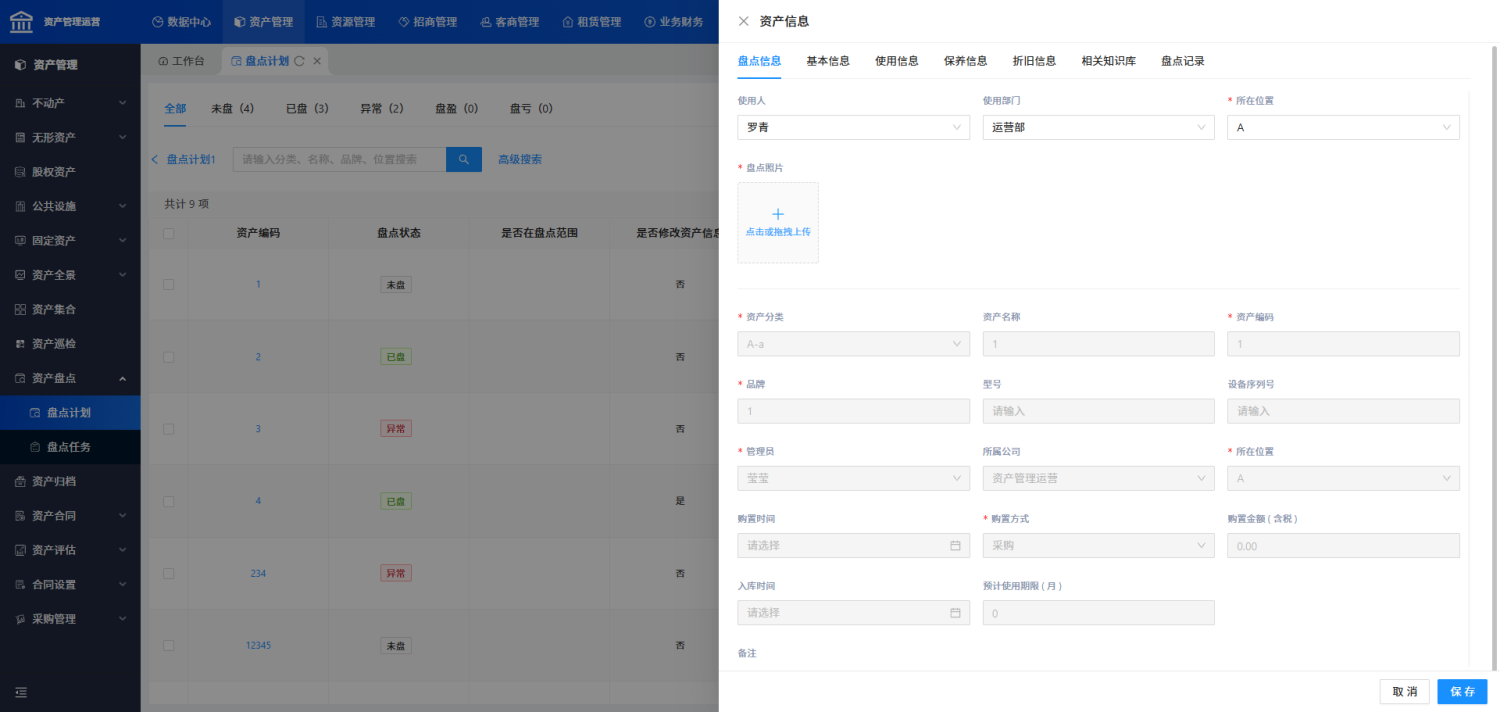The image size is (1500, 712).
Task: Toggle the select-all checkbox in table header
Action: (168, 233)
